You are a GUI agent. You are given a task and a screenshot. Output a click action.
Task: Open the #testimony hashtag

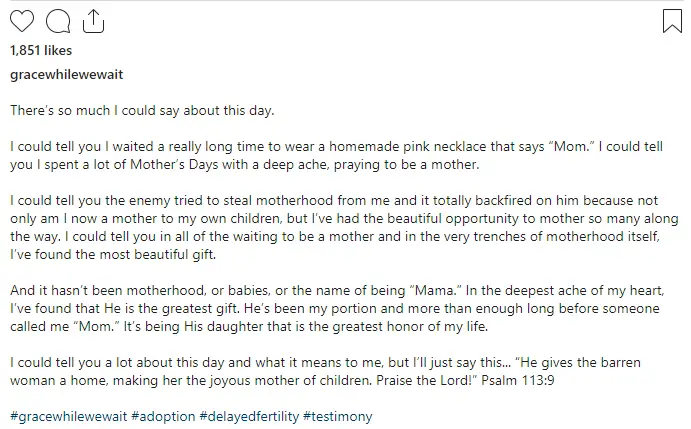pos(338,416)
